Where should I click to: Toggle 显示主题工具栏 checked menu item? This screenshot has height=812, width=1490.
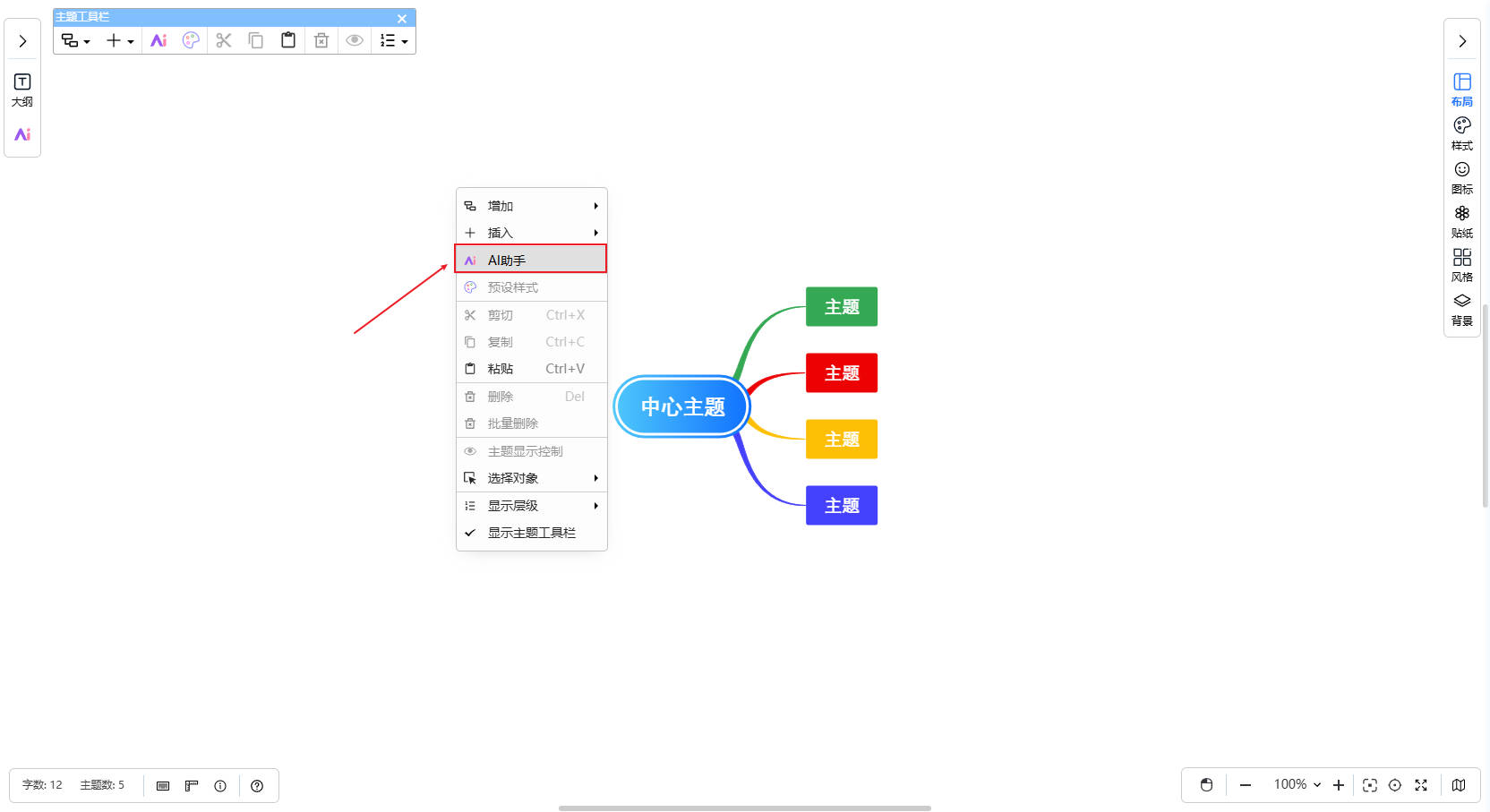pyautogui.click(x=531, y=533)
